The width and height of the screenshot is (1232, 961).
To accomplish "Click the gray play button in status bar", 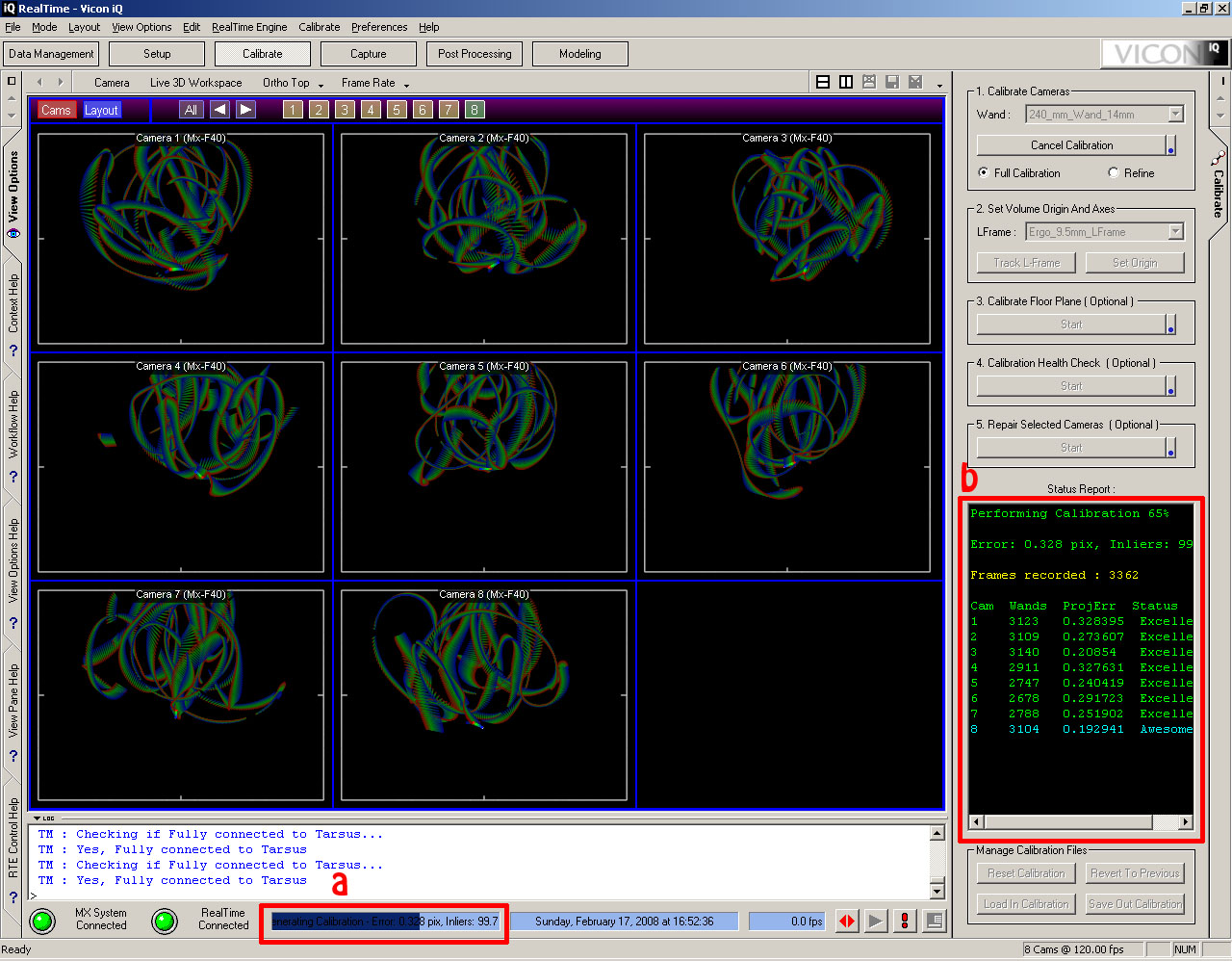I will [876, 922].
